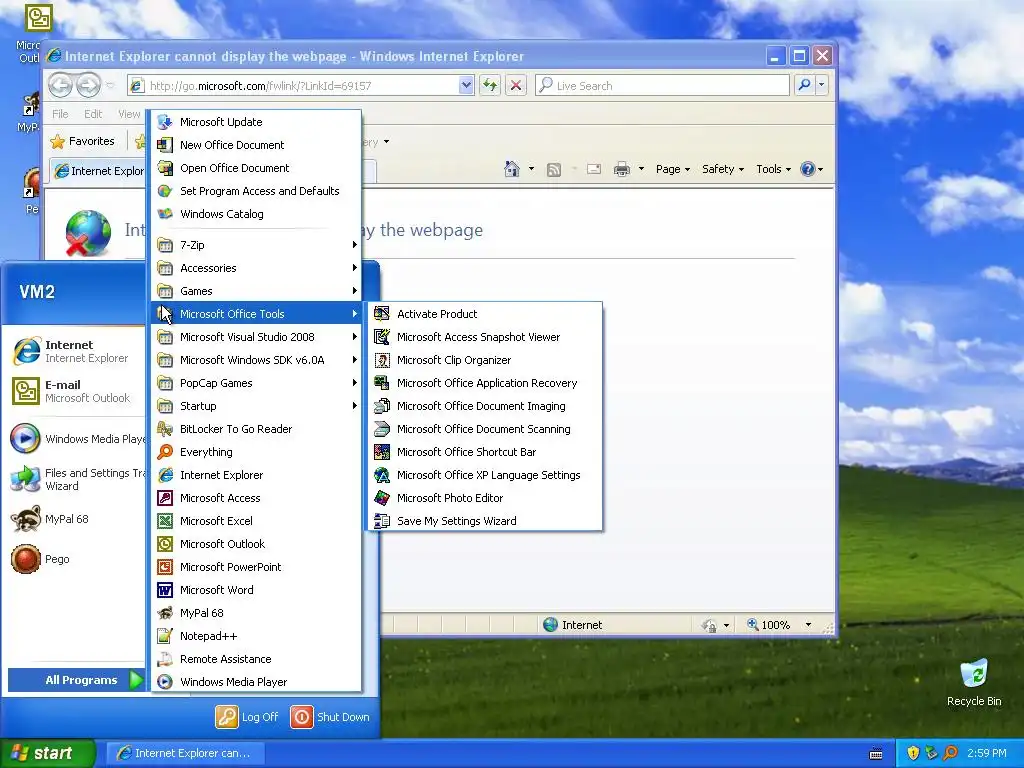Viewport: 1024px width, 768px height.
Task: Launch Microsoft Excel from programs list
Action: (x=256, y=520)
